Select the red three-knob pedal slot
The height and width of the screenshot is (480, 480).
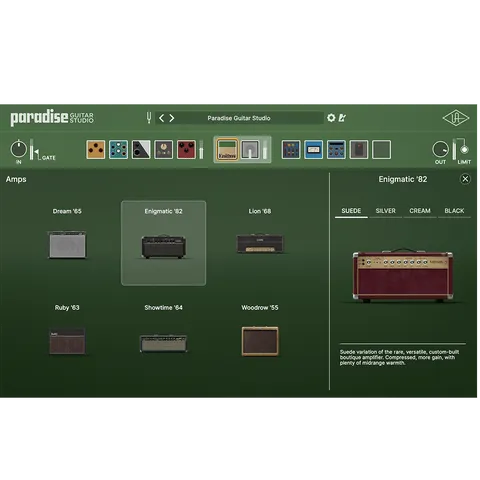coord(186,149)
